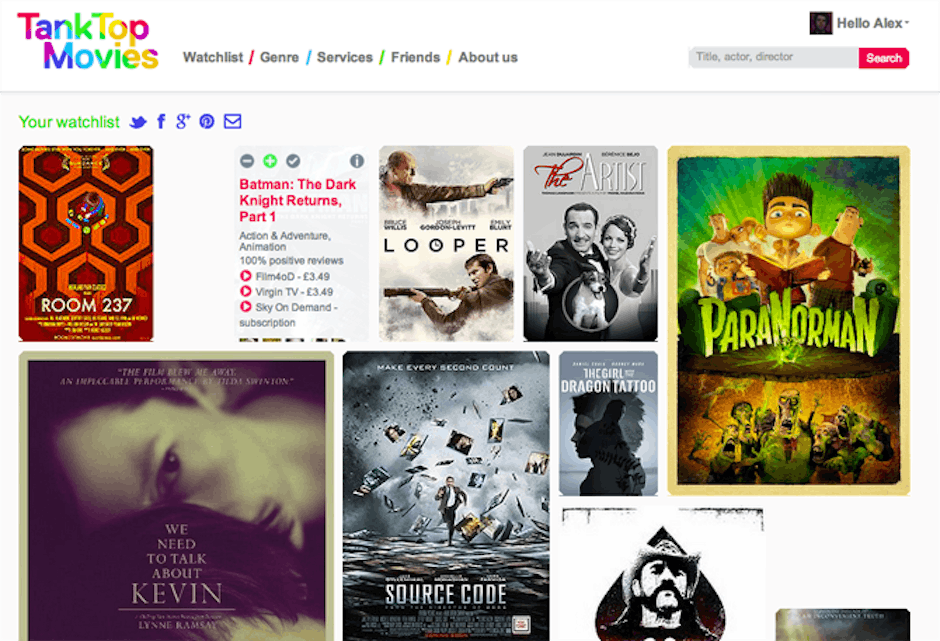Email the watchlist using envelope icon
This screenshot has height=641, width=940.
[x=232, y=122]
